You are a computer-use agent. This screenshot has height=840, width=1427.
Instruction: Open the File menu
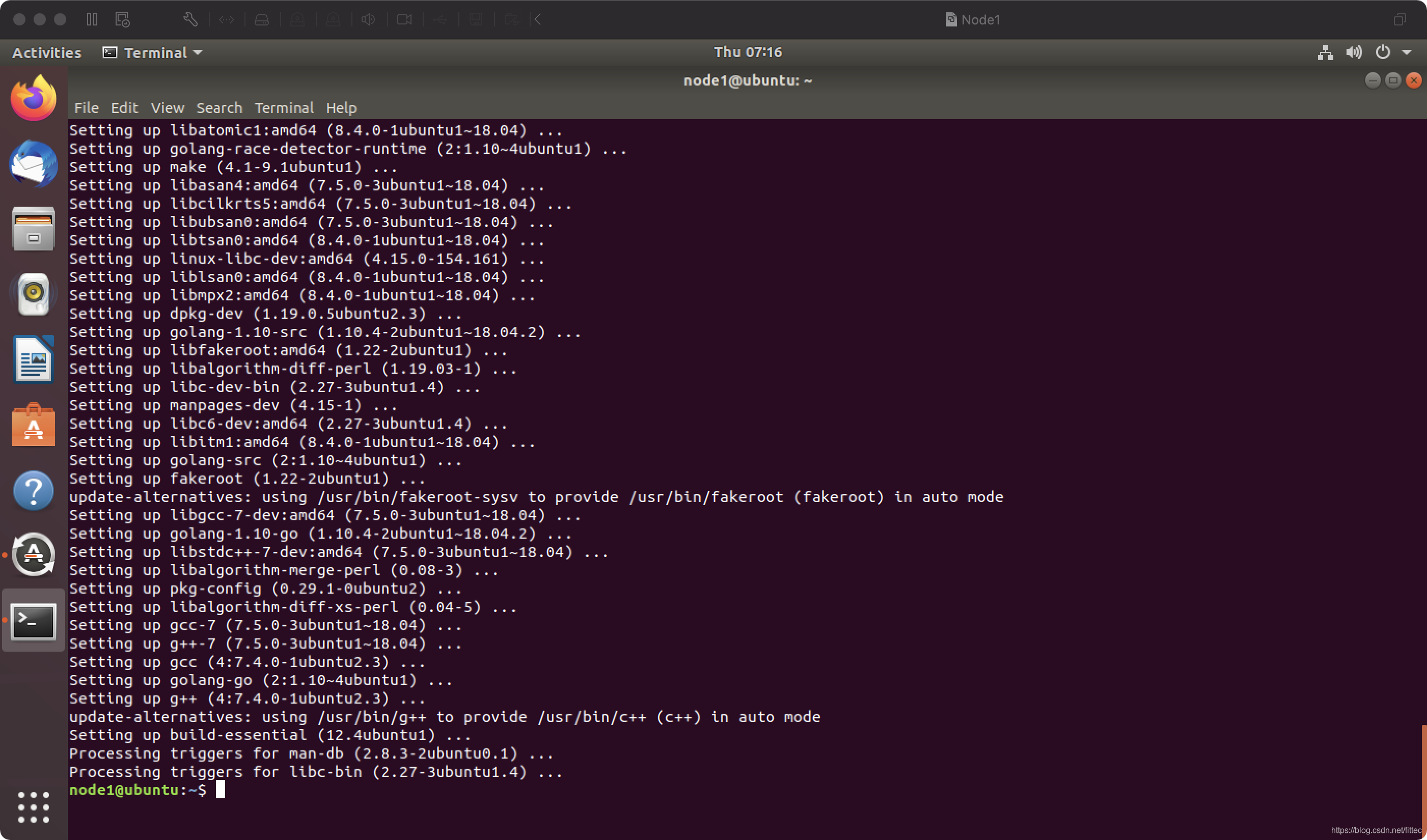click(x=87, y=107)
